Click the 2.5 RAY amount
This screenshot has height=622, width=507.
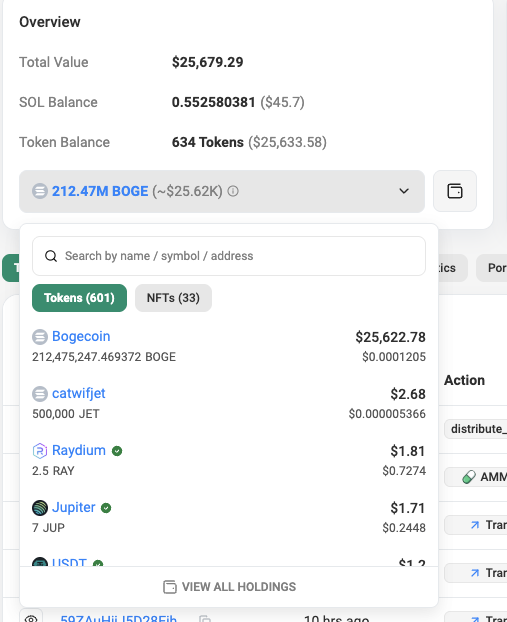pyautogui.click(x=53, y=471)
